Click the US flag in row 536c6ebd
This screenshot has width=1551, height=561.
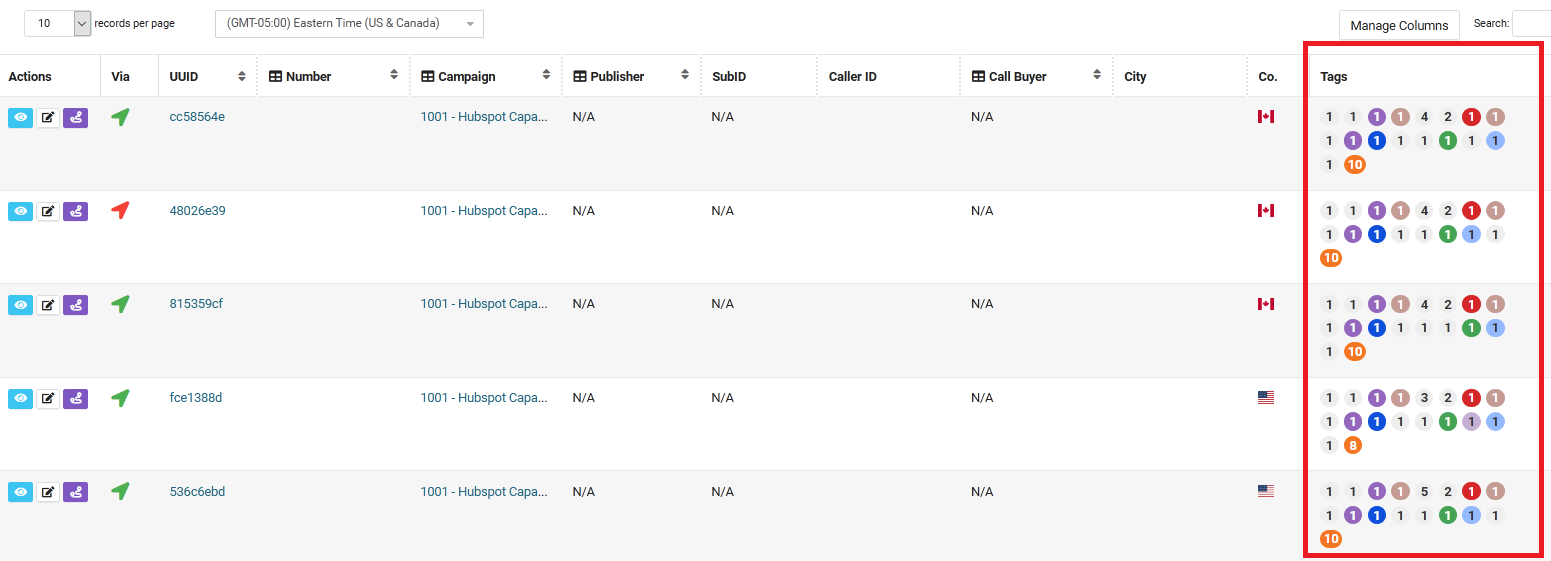coord(1266,491)
